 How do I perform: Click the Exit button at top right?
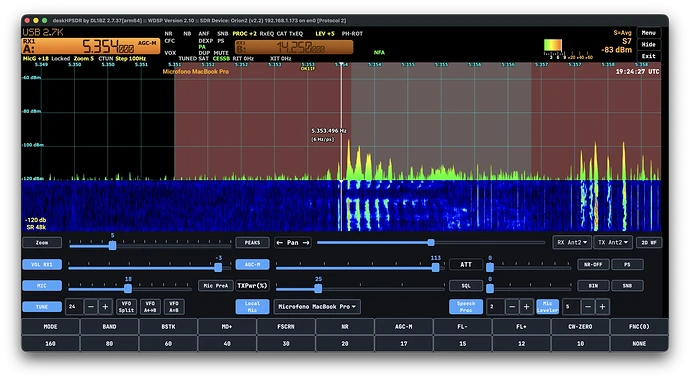coord(649,56)
